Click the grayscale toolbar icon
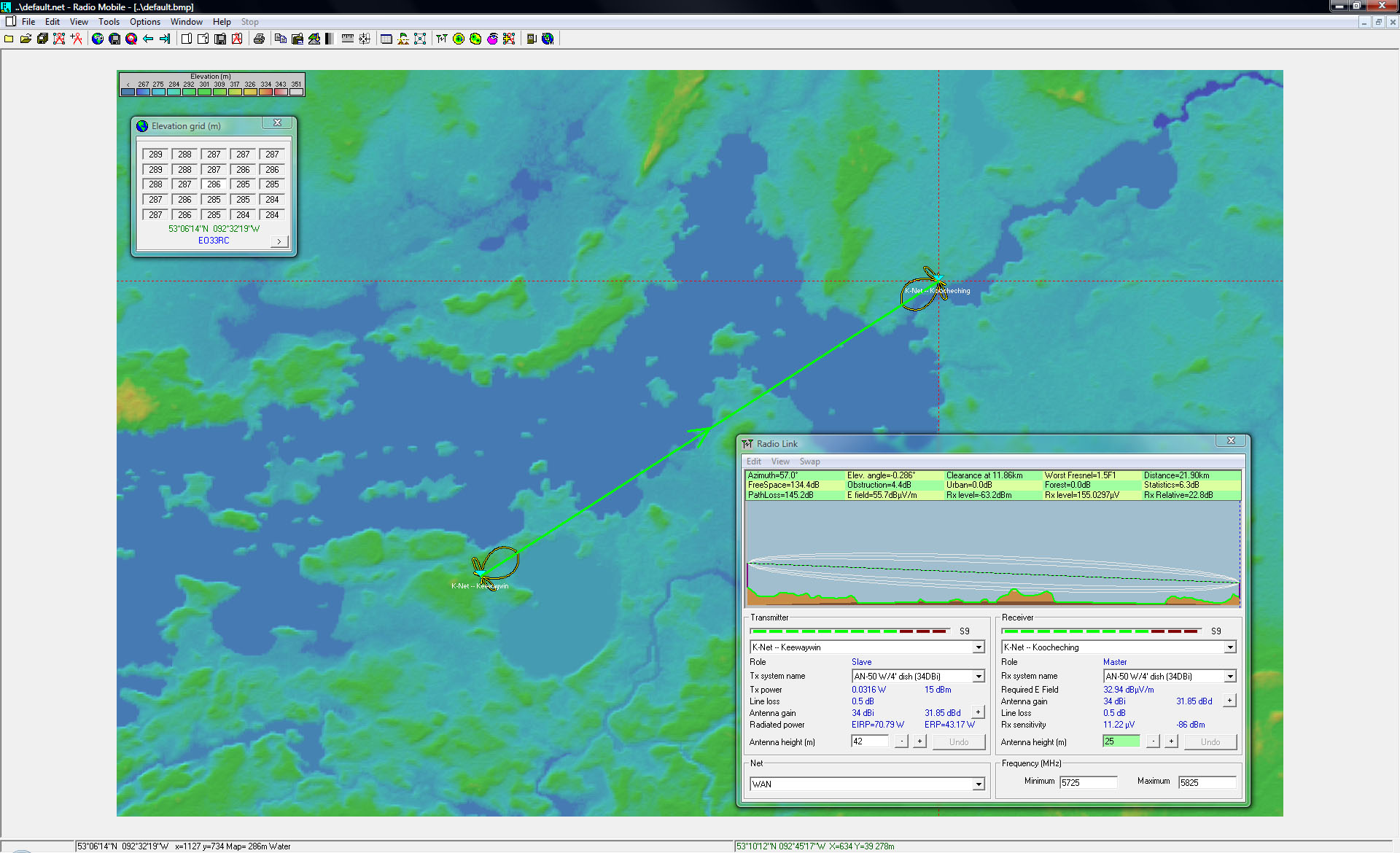This screenshot has height=853, width=1400. pyautogui.click(x=330, y=39)
